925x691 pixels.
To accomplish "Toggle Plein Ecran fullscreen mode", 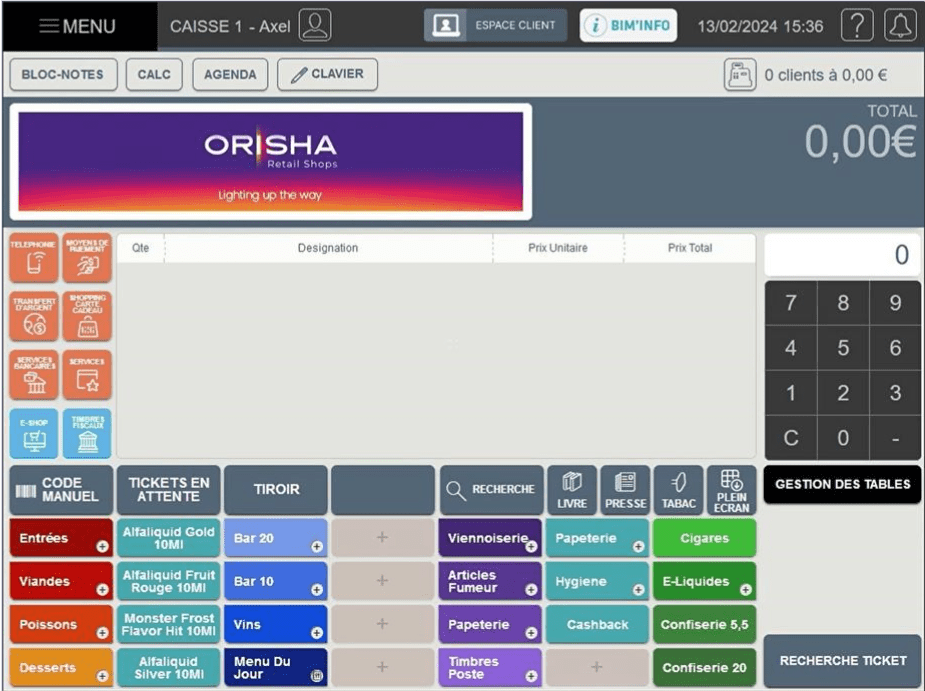I will pos(731,490).
